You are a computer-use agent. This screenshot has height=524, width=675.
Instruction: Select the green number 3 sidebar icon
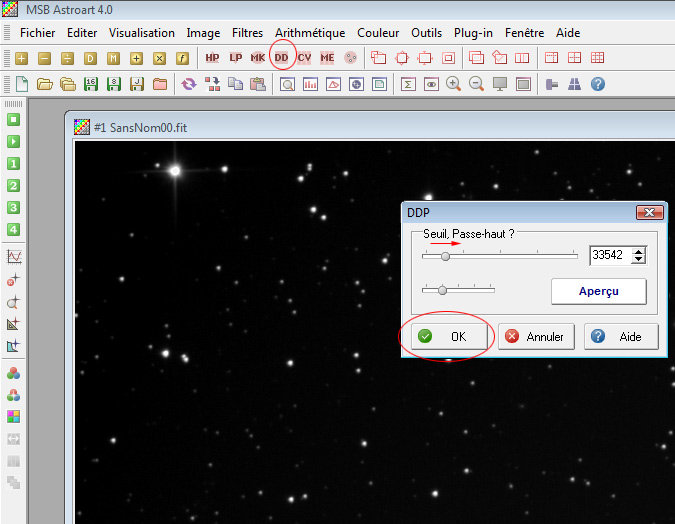click(13, 208)
